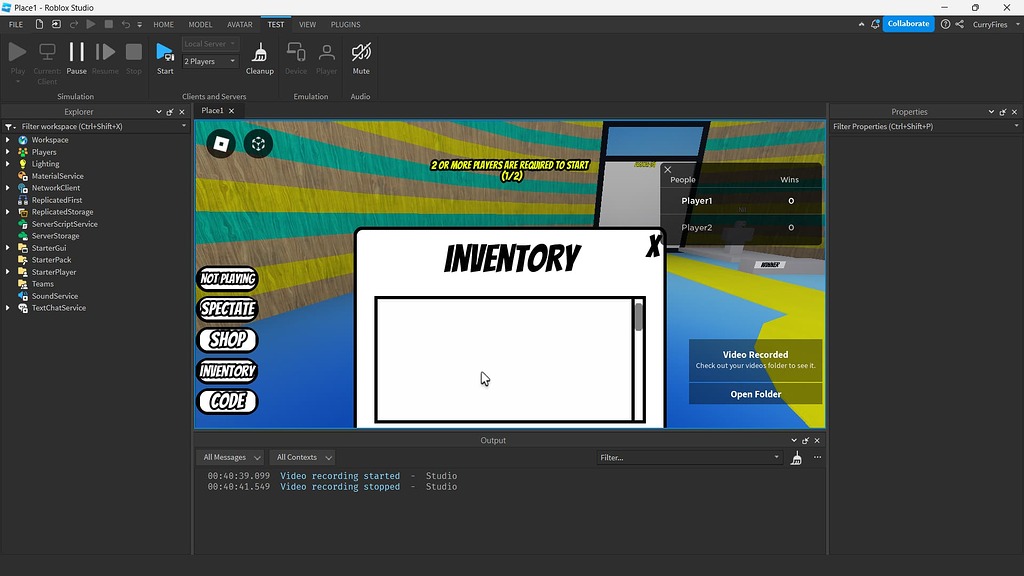Open the FILE menu
The height and width of the screenshot is (576, 1024).
[x=15, y=24]
